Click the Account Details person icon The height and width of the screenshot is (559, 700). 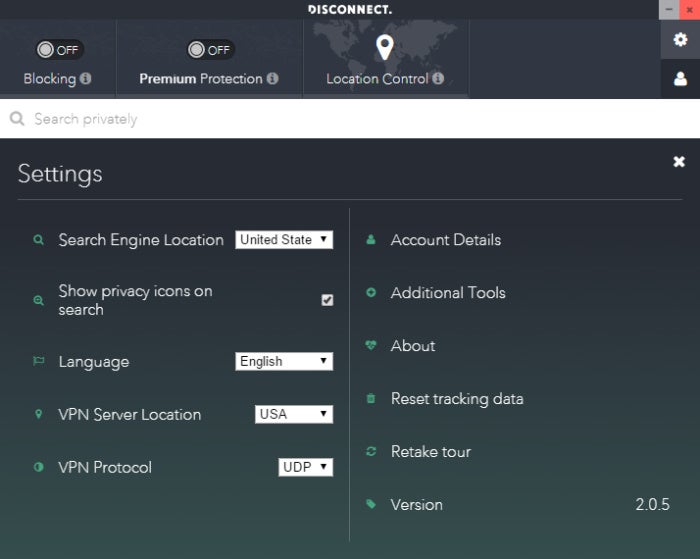point(371,240)
